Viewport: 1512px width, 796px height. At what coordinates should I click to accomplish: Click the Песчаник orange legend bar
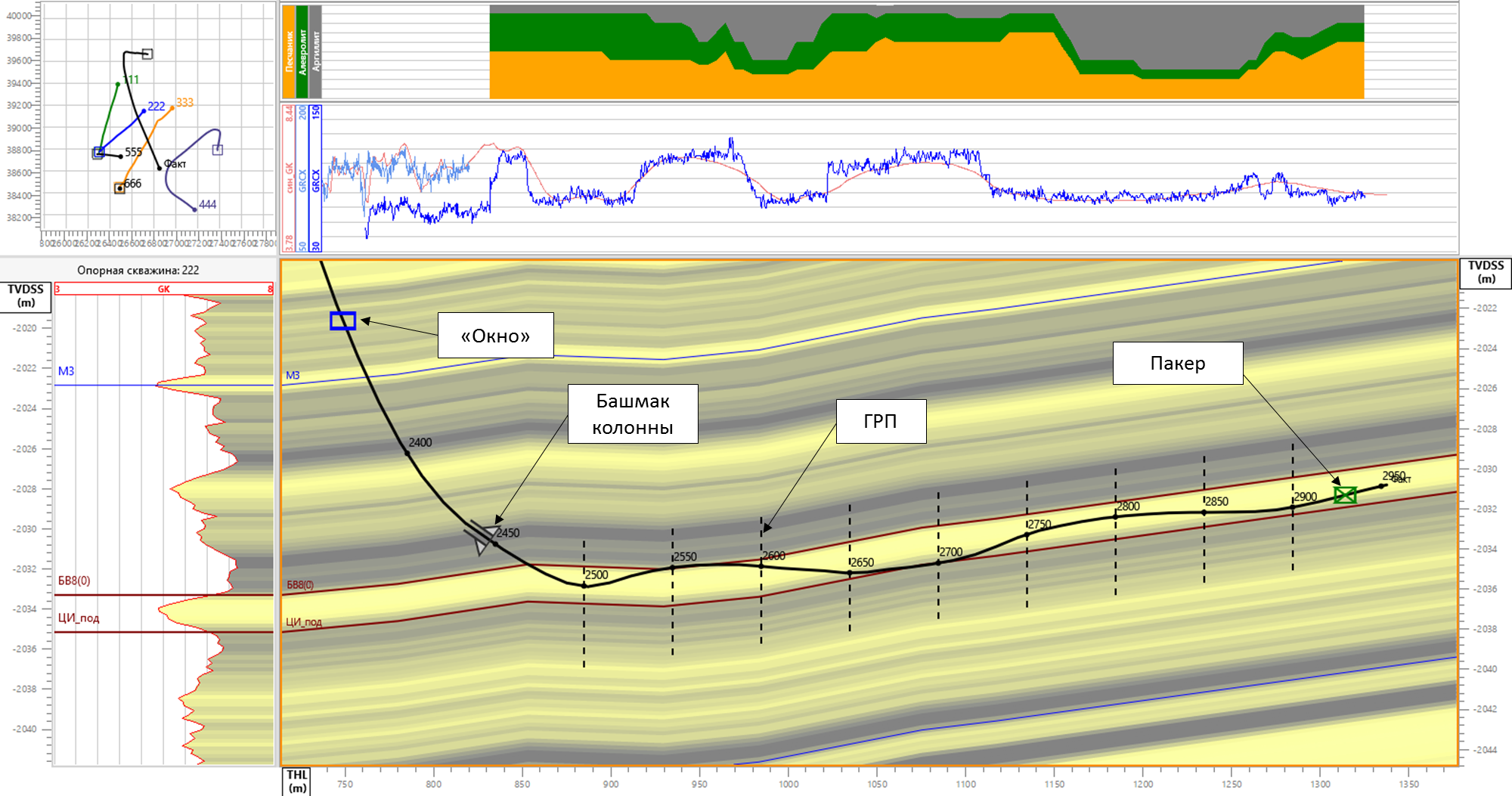pyautogui.click(x=289, y=51)
